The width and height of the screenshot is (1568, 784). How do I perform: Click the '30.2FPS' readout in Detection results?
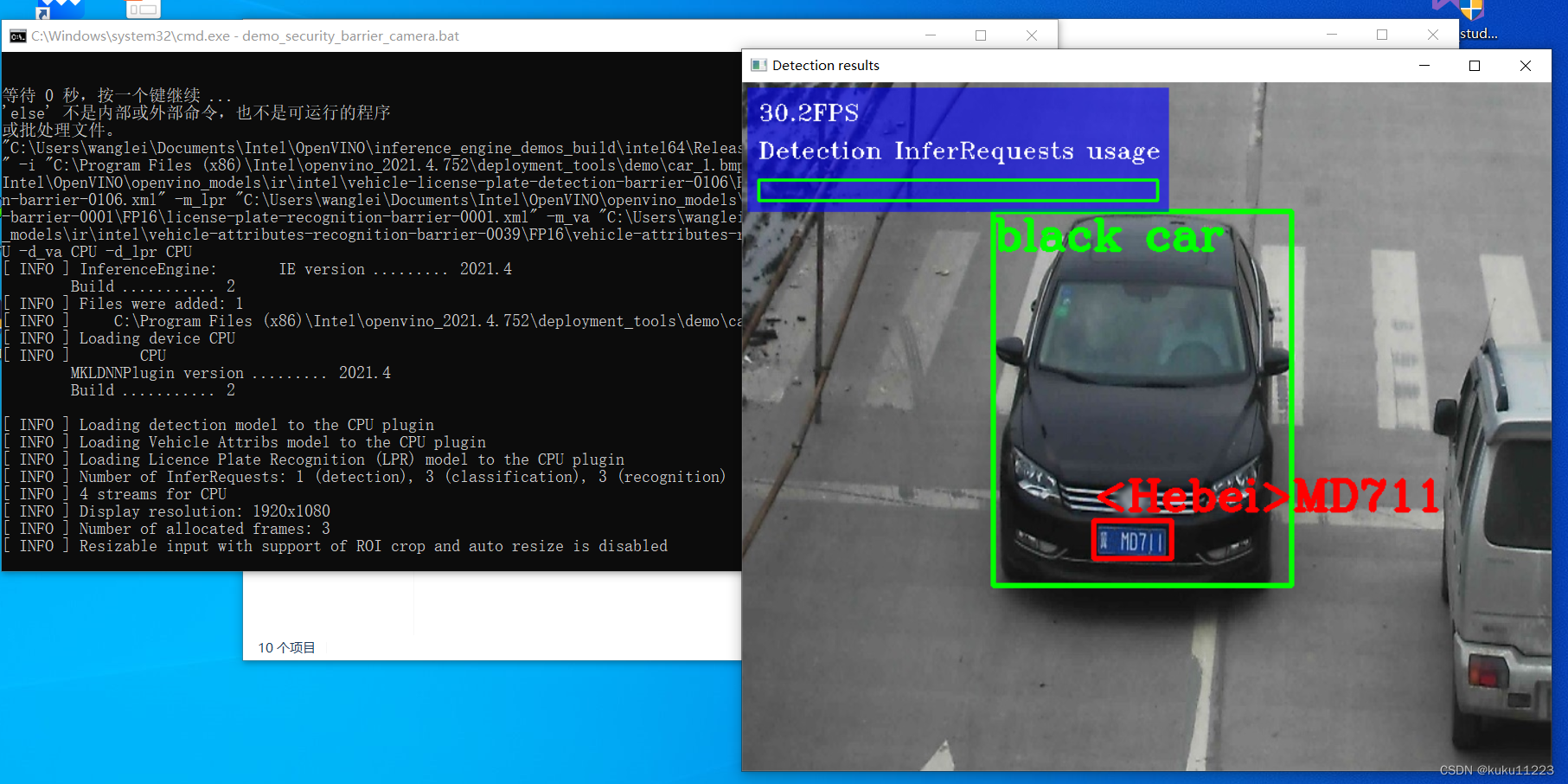(x=809, y=112)
